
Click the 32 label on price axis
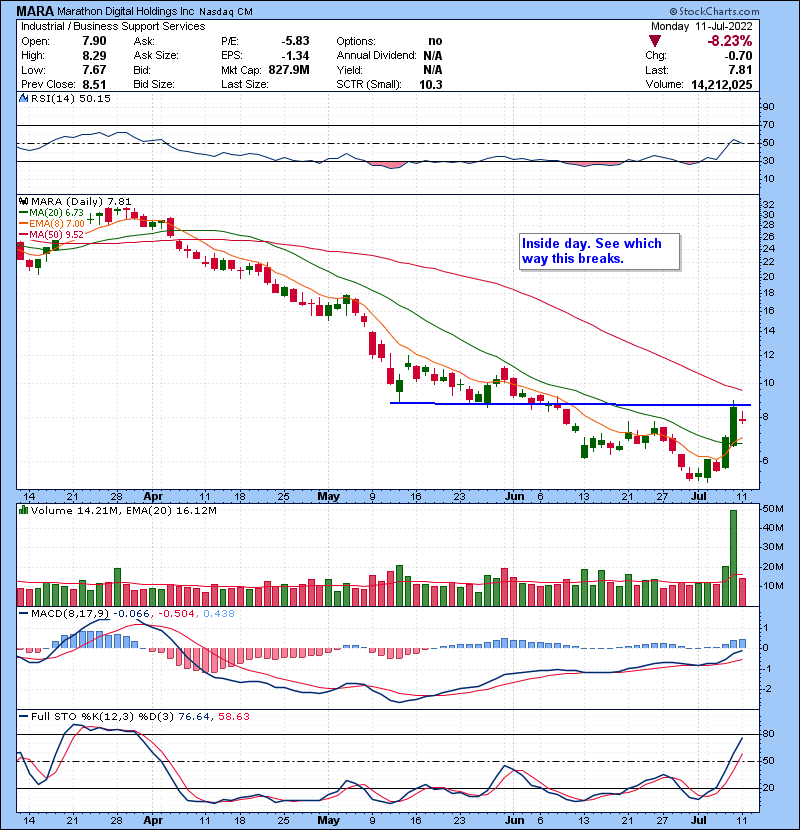(x=768, y=205)
